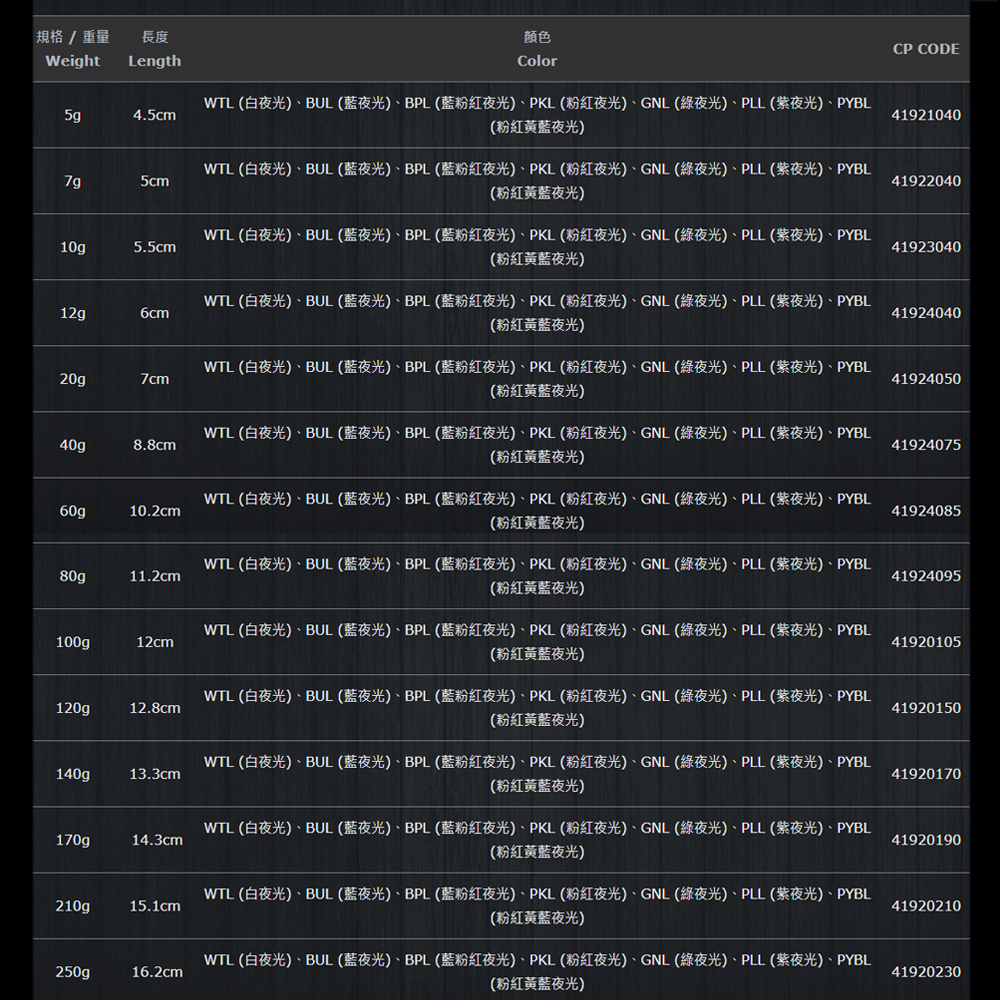The width and height of the screenshot is (1000, 1000).
Task: Click the 40g weight cell
Action: point(73,445)
